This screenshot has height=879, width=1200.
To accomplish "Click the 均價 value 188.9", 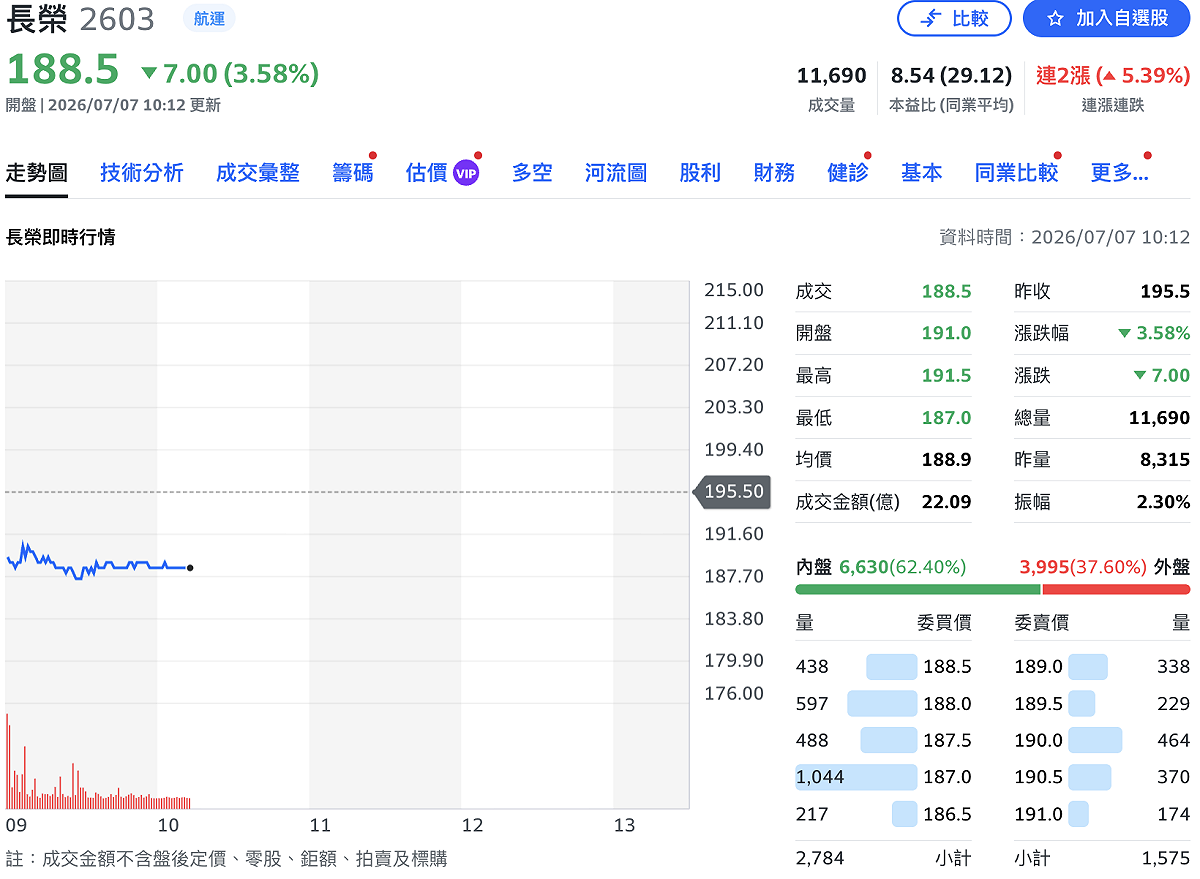I will (946, 459).
